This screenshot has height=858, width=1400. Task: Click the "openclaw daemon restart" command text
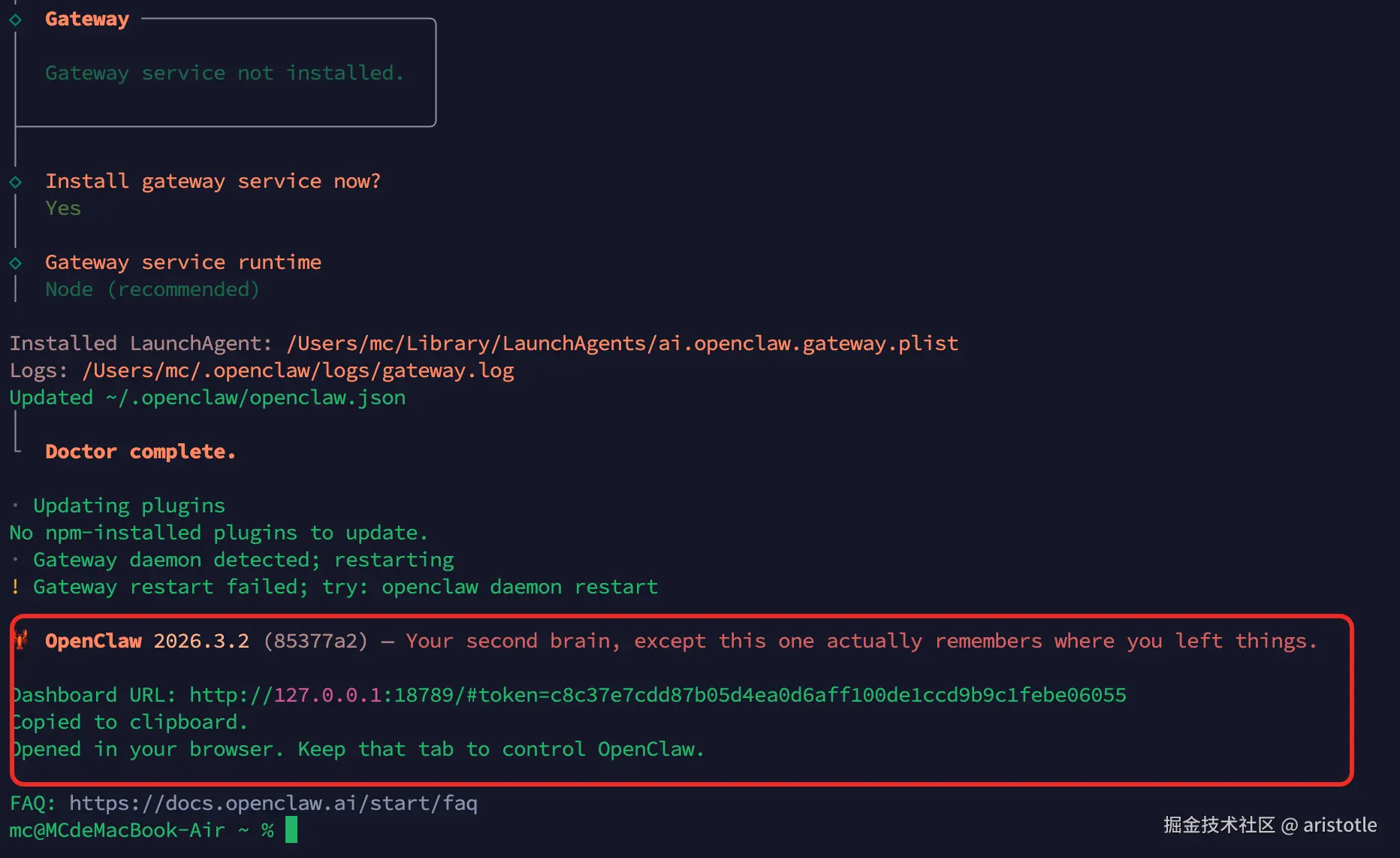point(520,587)
